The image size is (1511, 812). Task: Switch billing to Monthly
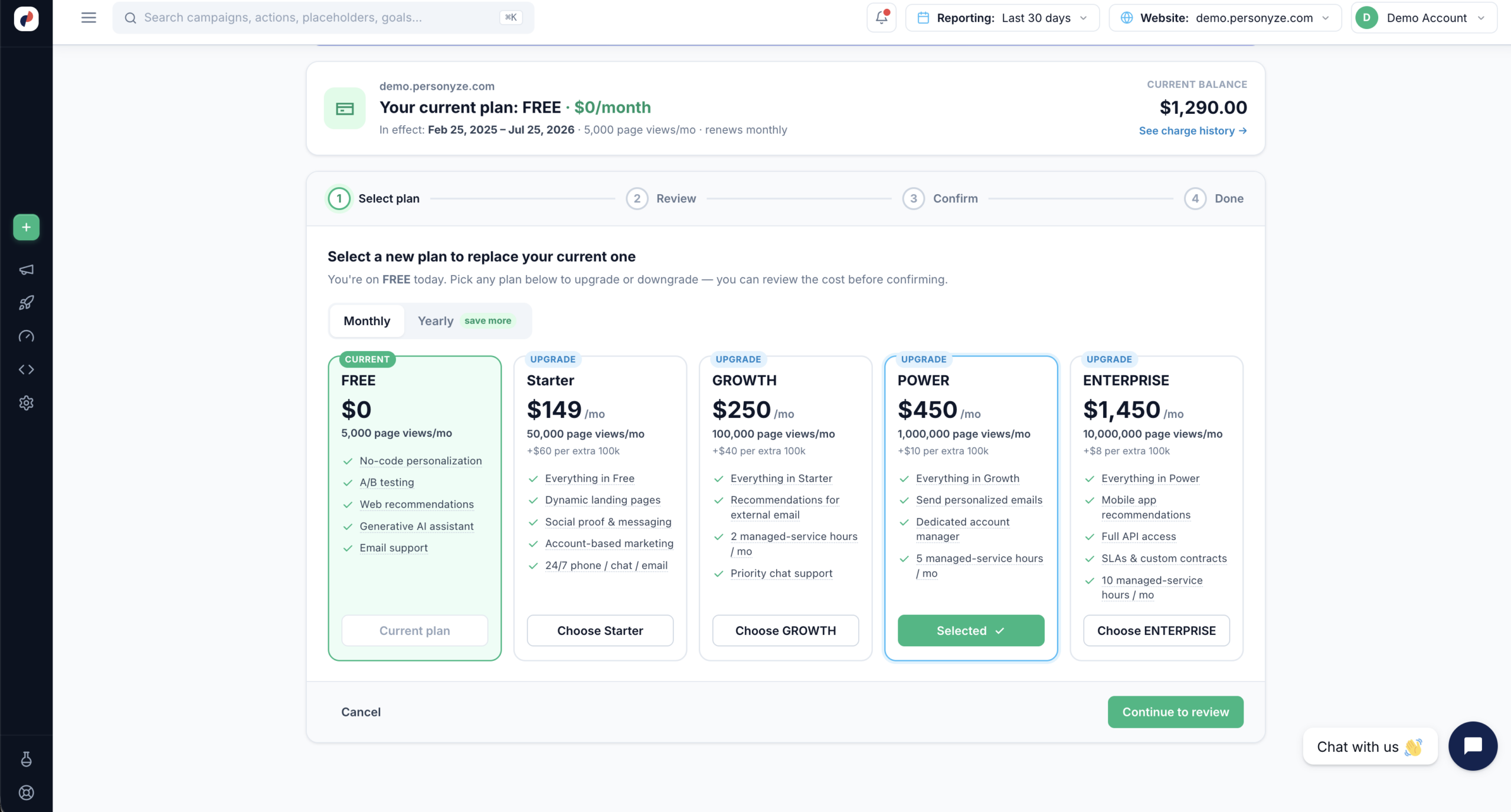point(367,321)
